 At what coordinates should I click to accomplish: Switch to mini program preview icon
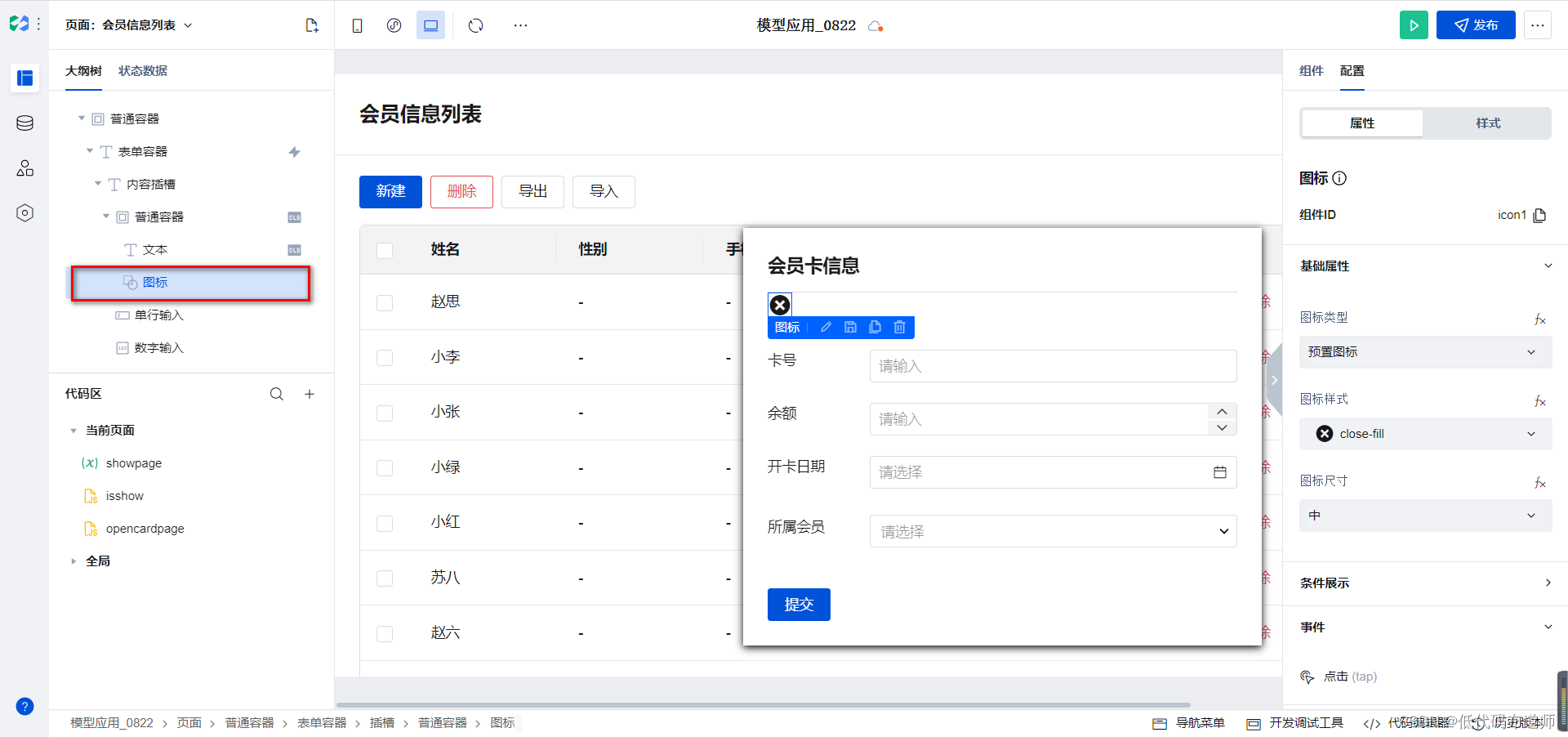coord(394,25)
